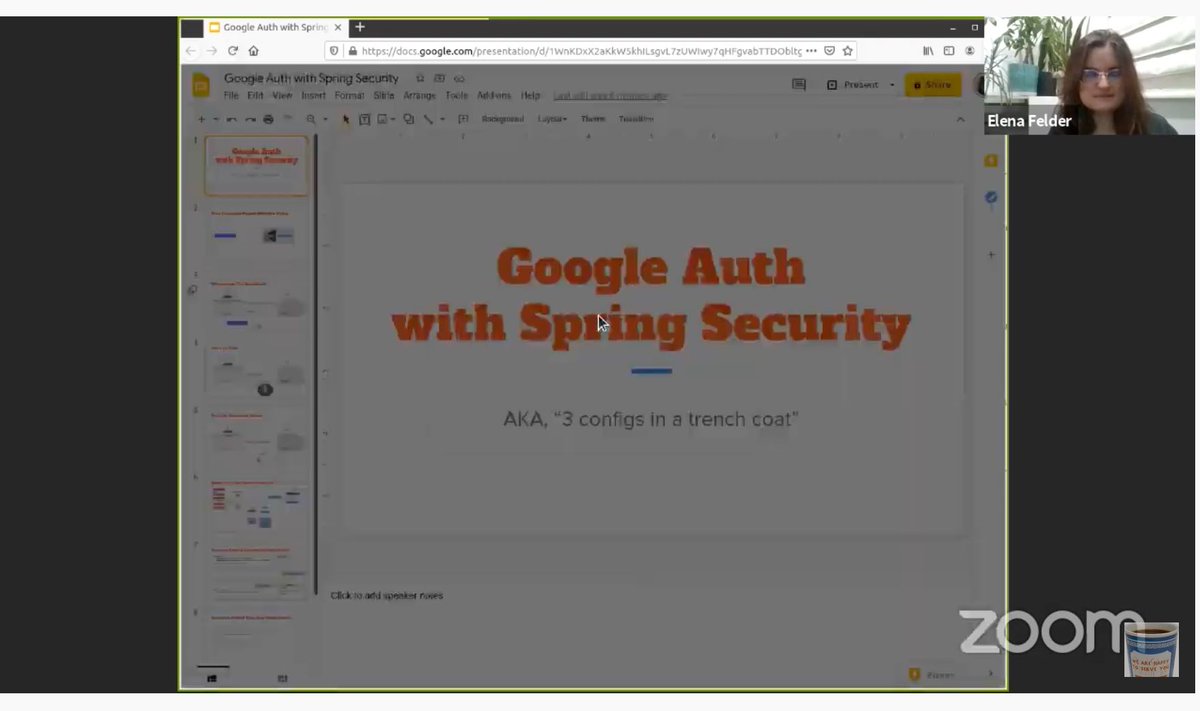Open the Insert menu

[x=313, y=96]
